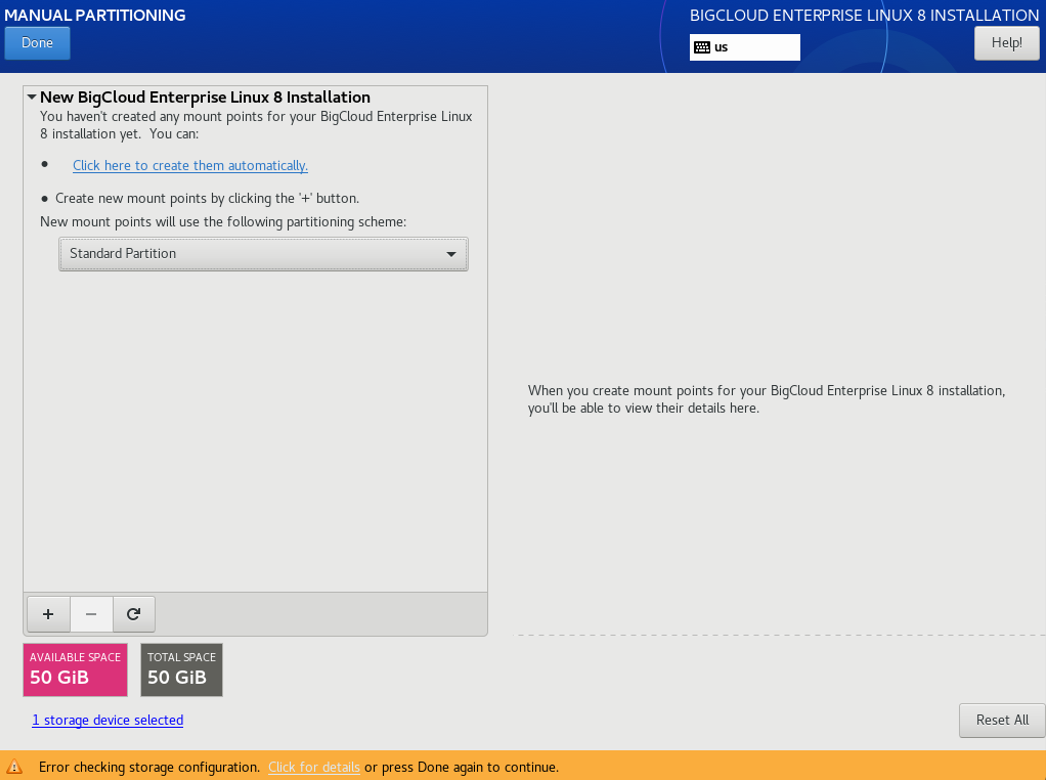Open the Click for details error link
Viewport: 1046px width, 780px height.
pyautogui.click(x=314, y=767)
